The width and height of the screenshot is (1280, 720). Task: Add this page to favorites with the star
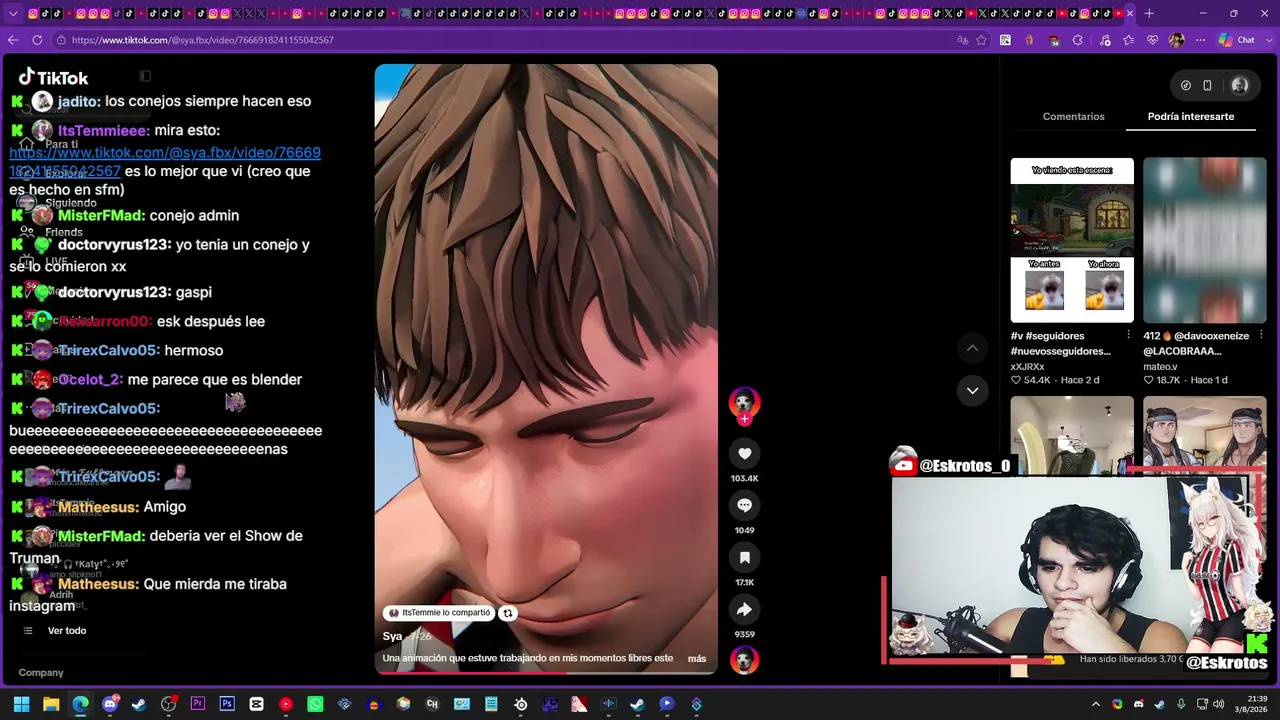coord(981,40)
